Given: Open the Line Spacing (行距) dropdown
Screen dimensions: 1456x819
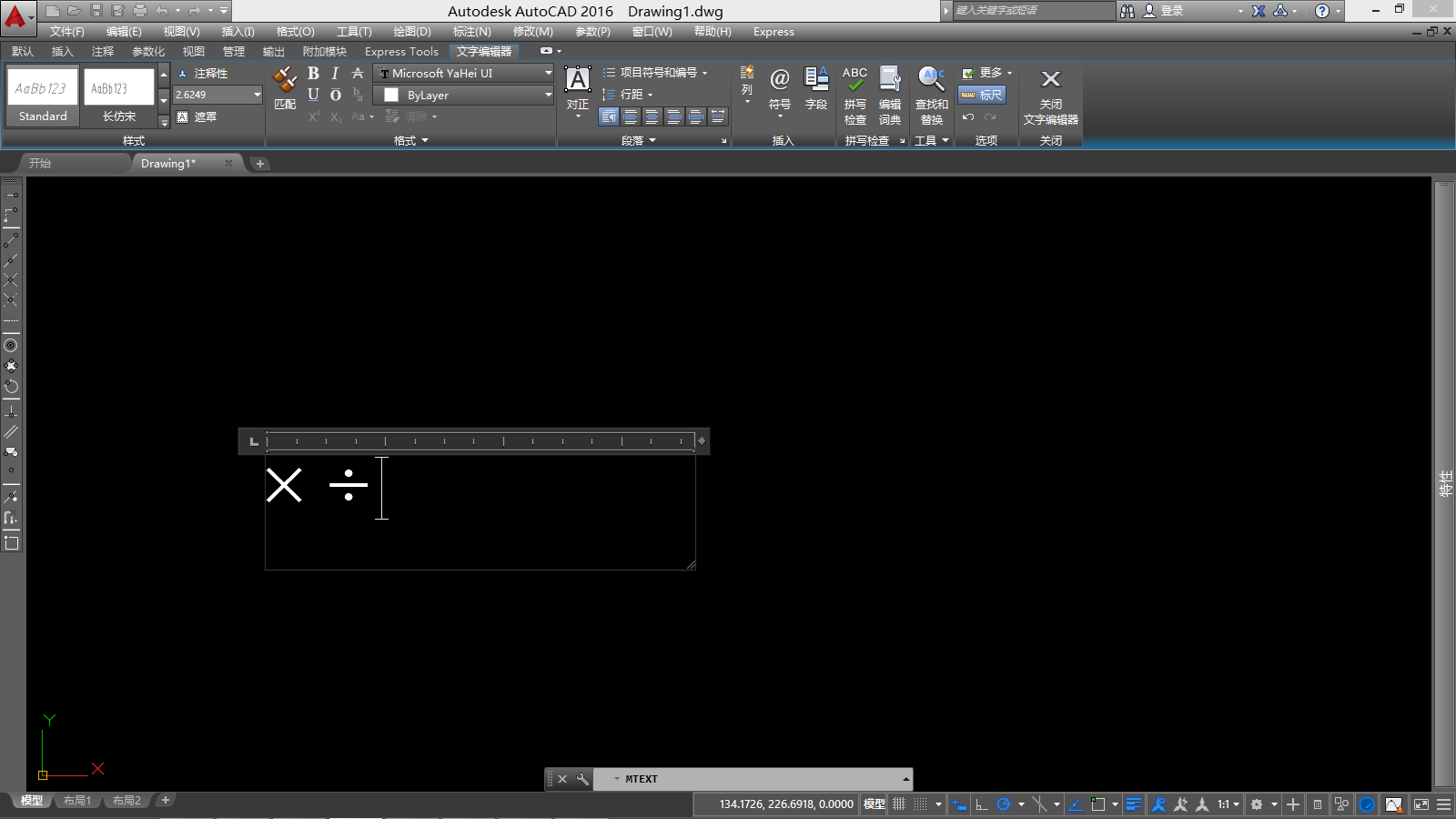Looking at the screenshot, I should click(x=627, y=94).
